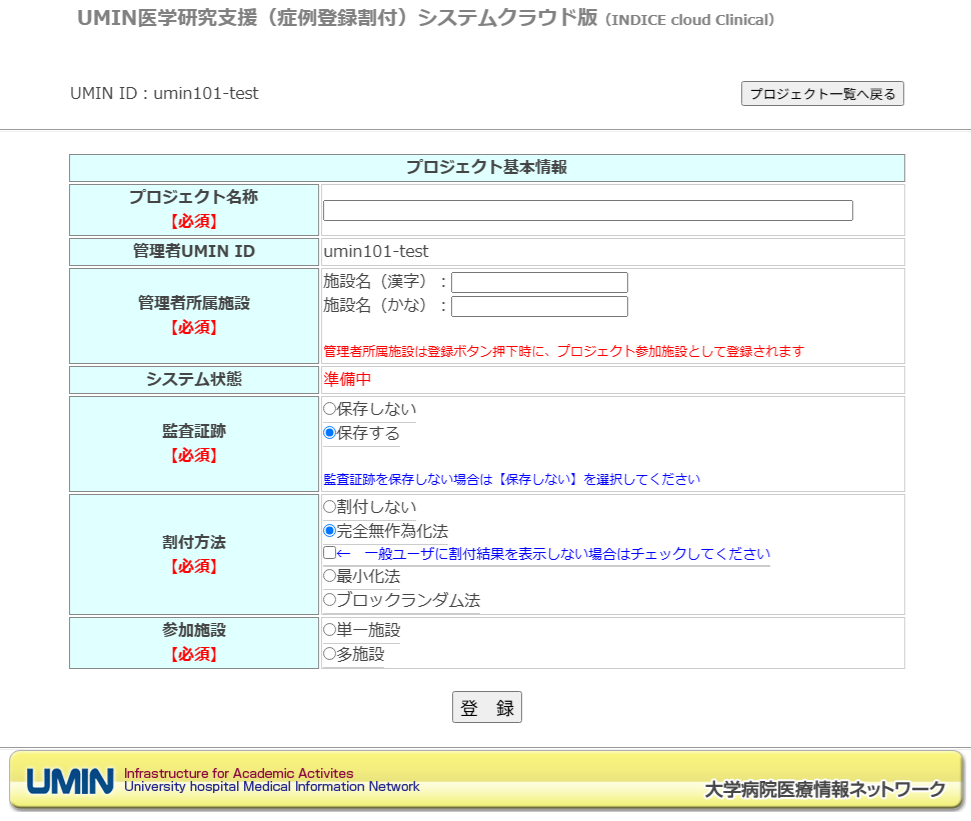The image size is (971, 821).
Task: Select 完全無作為化法 radio option
Action: click(x=330, y=531)
